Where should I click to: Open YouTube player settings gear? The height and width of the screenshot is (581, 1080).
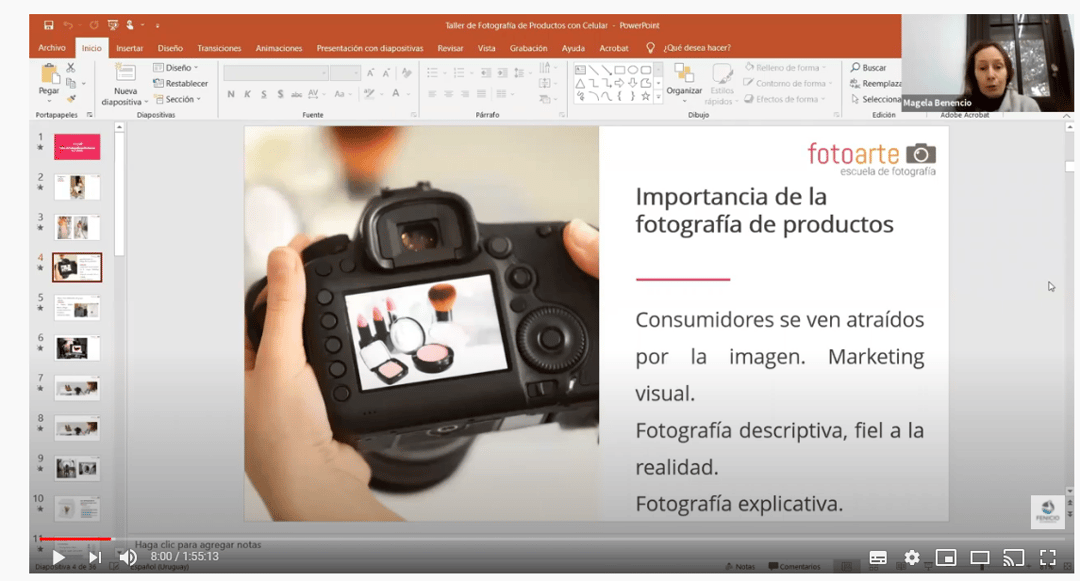912,557
